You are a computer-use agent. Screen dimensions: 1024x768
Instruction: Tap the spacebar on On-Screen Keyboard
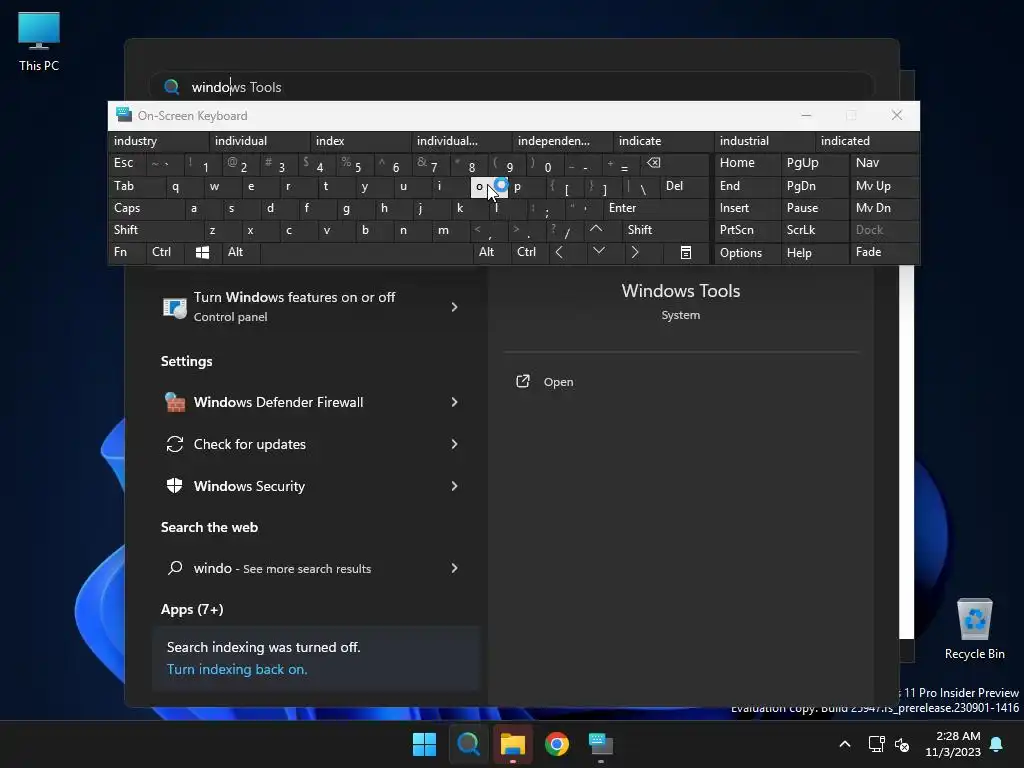pos(367,252)
